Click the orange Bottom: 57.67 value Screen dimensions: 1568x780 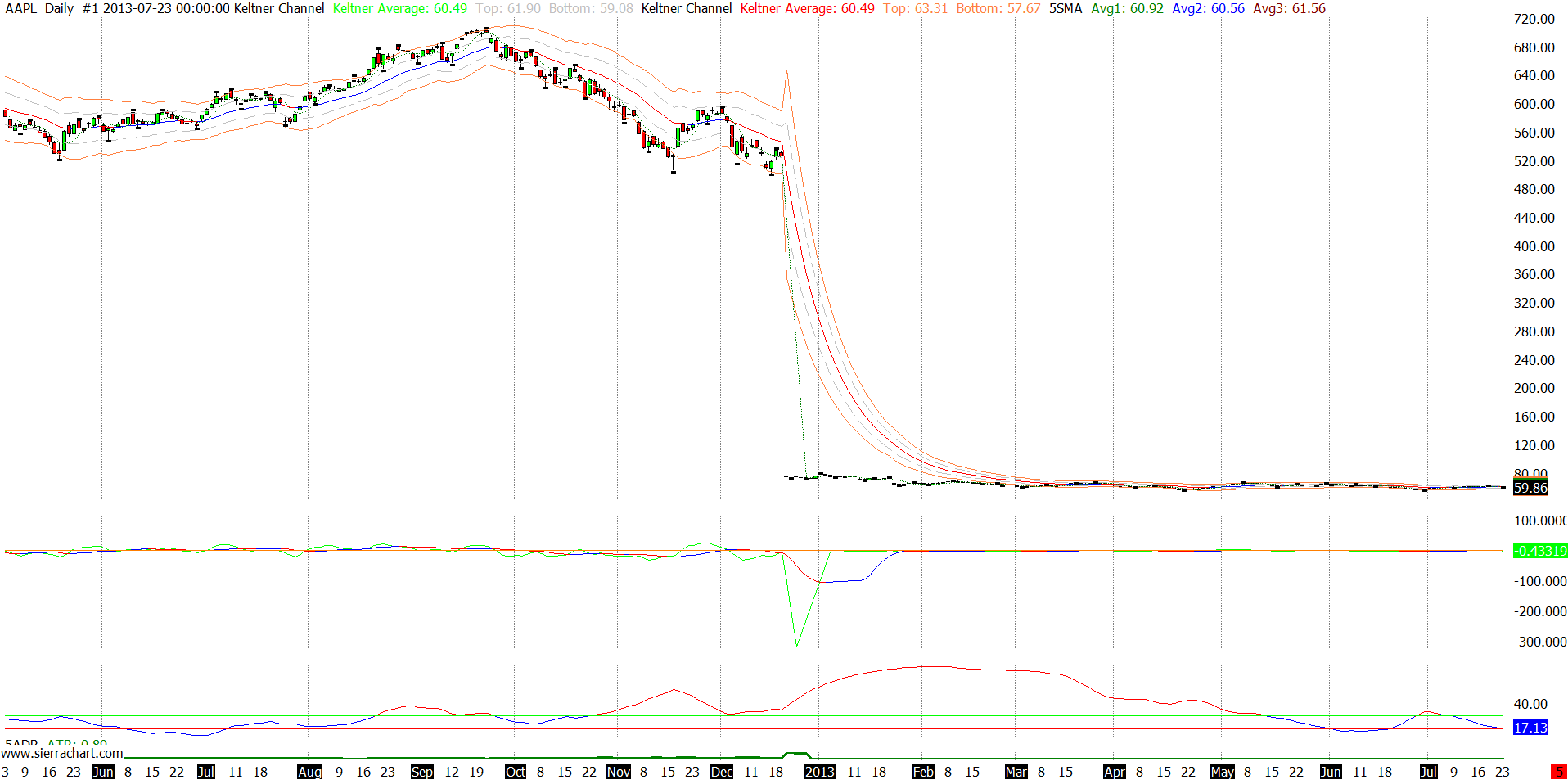tap(998, 8)
